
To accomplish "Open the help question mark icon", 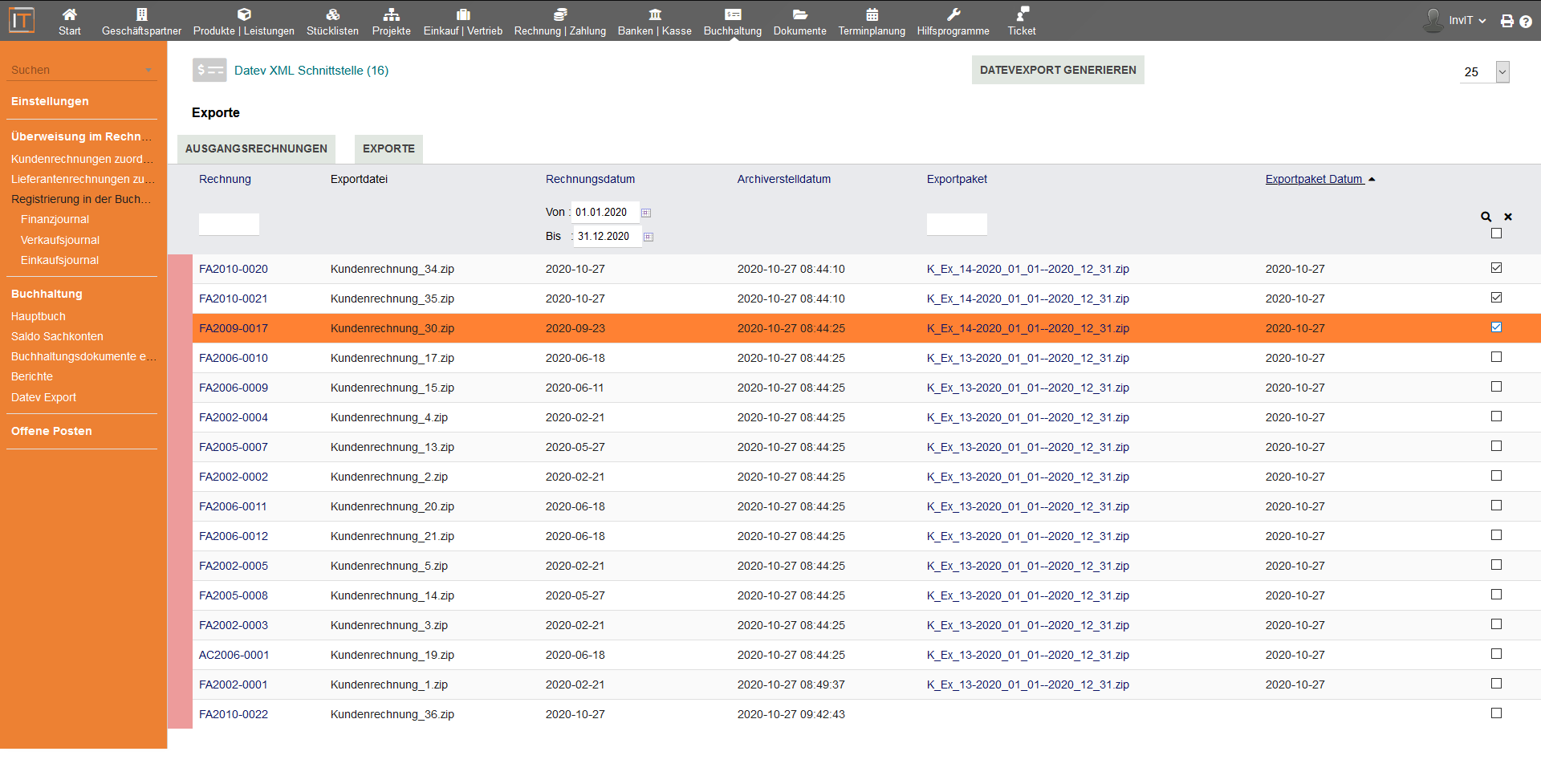I will [x=1526, y=22].
